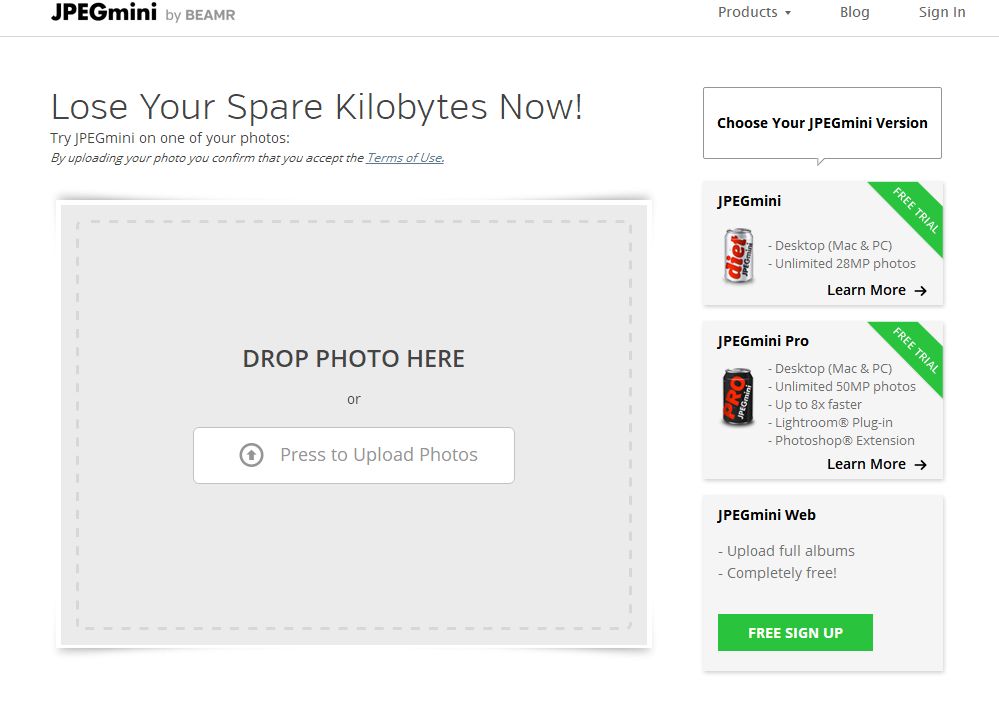Open the Blog page
The height and width of the screenshot is (714, 999).
click(854, 12)
